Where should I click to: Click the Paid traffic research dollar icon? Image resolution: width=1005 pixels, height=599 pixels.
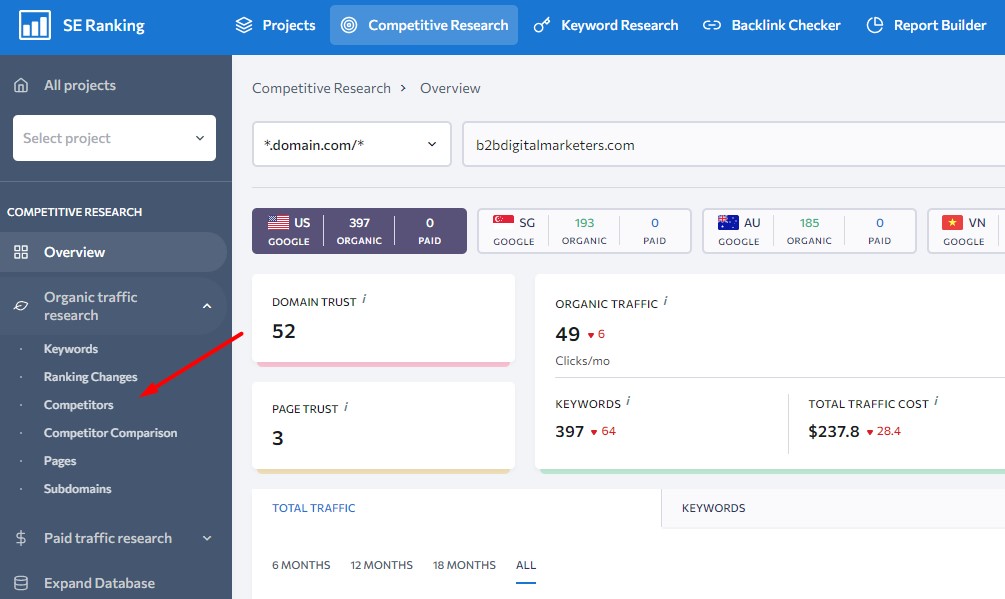(21, 538)
